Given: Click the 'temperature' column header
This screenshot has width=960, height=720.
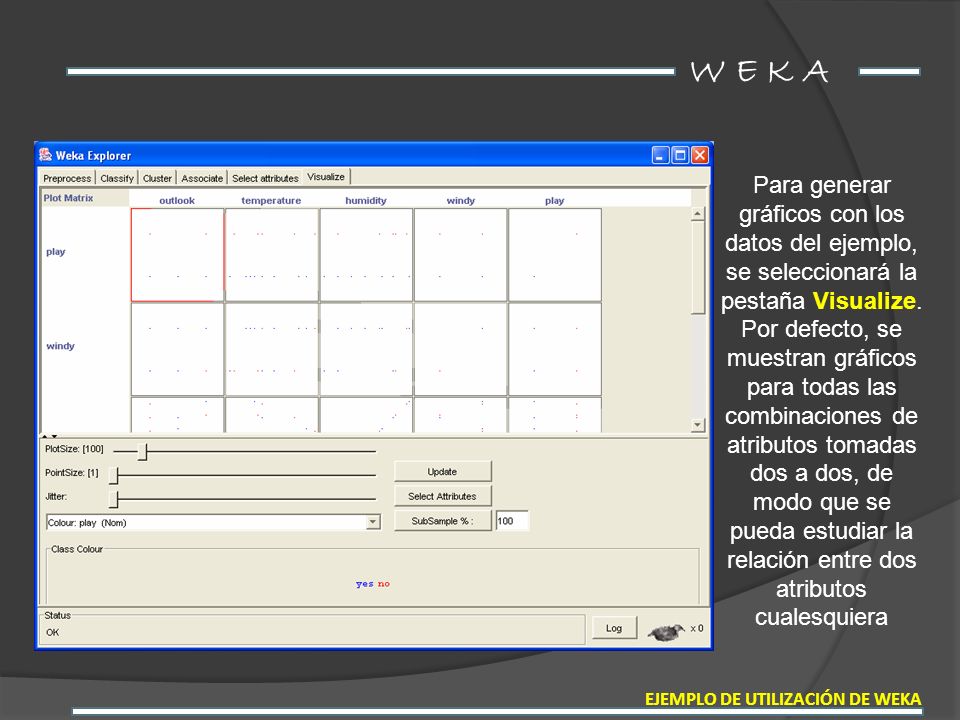Looking at the screenshot, I should coord(271,200).
